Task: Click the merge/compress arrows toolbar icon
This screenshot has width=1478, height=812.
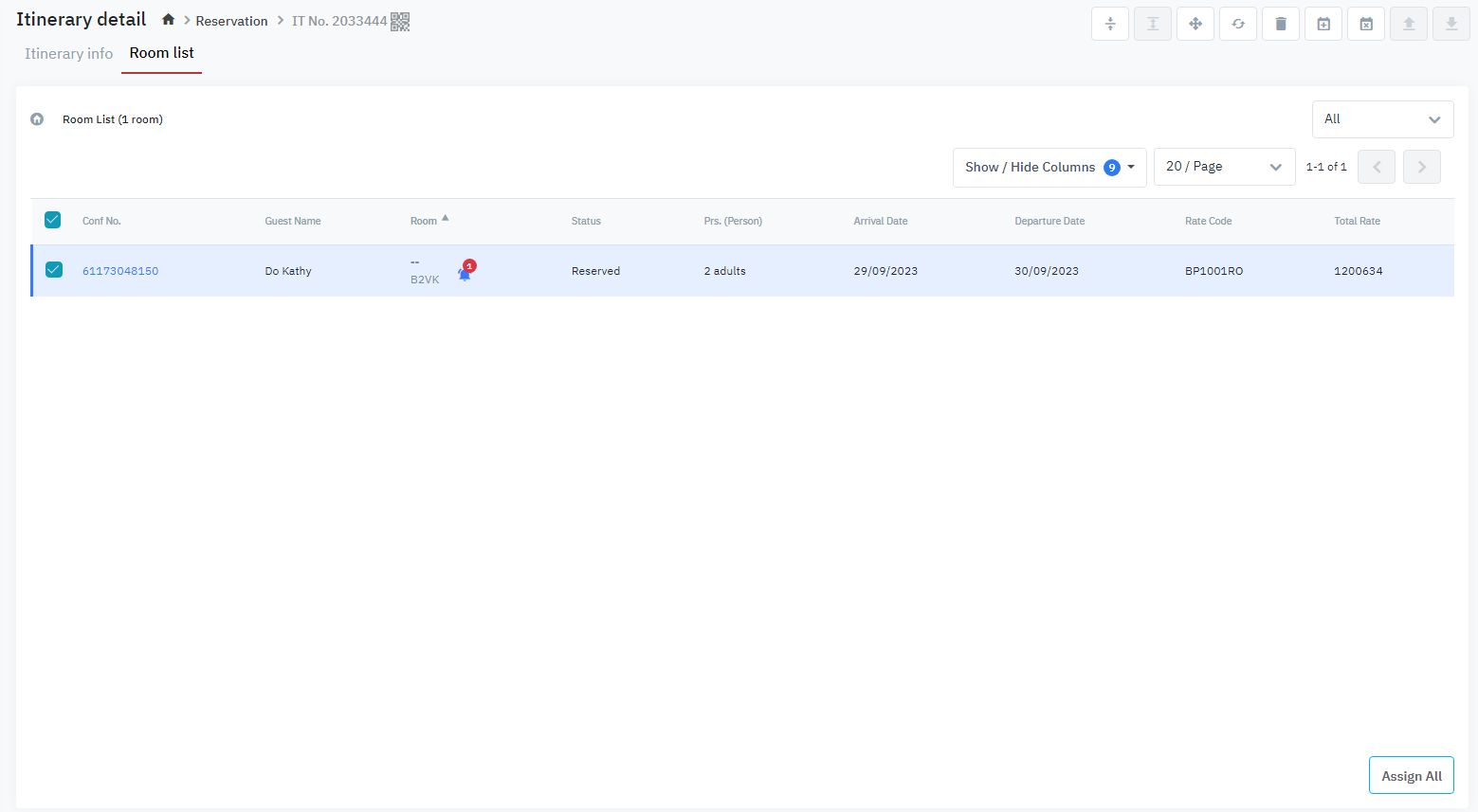Action: 1110,24
